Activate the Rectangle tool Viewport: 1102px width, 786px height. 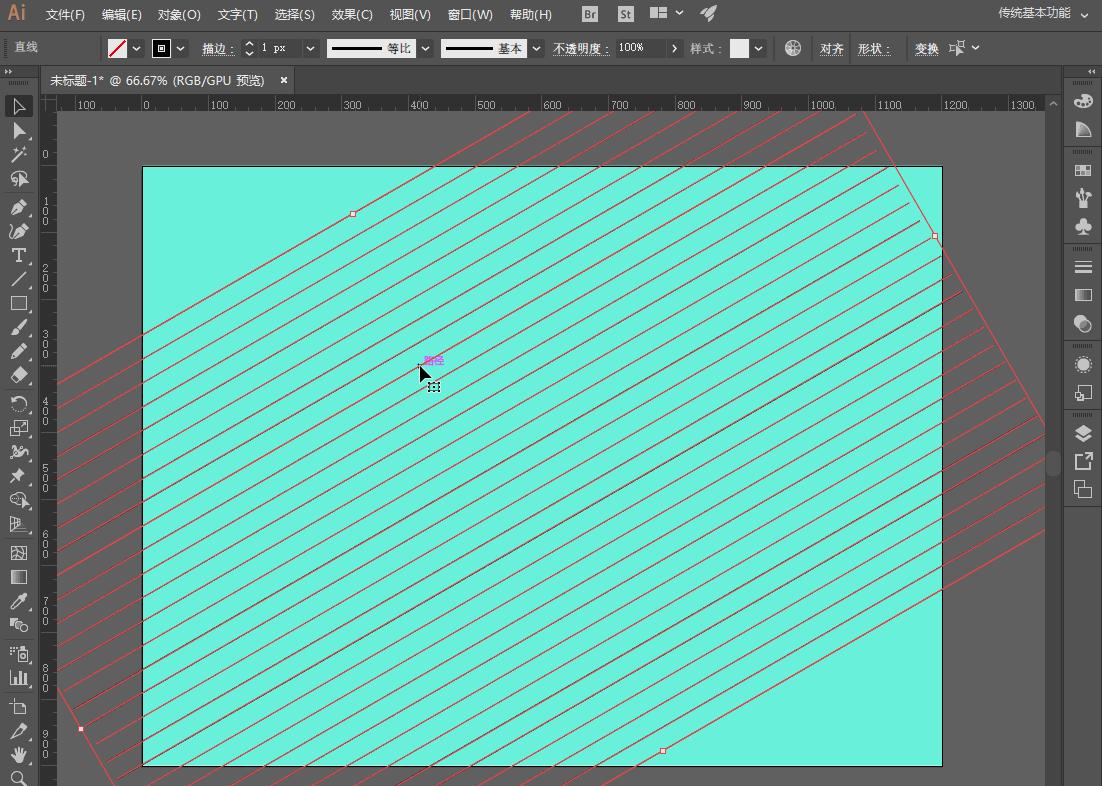[18, 304]
